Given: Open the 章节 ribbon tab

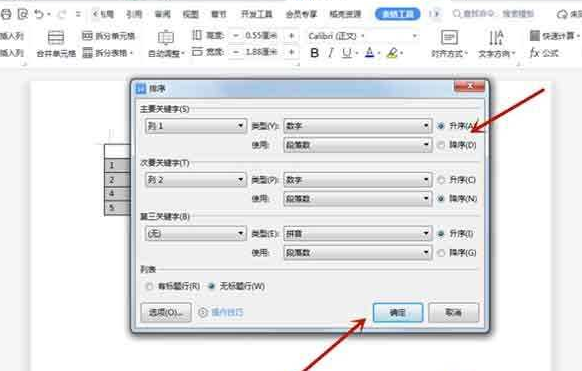Looking at the screenshot, I should (x=219, y=14).
